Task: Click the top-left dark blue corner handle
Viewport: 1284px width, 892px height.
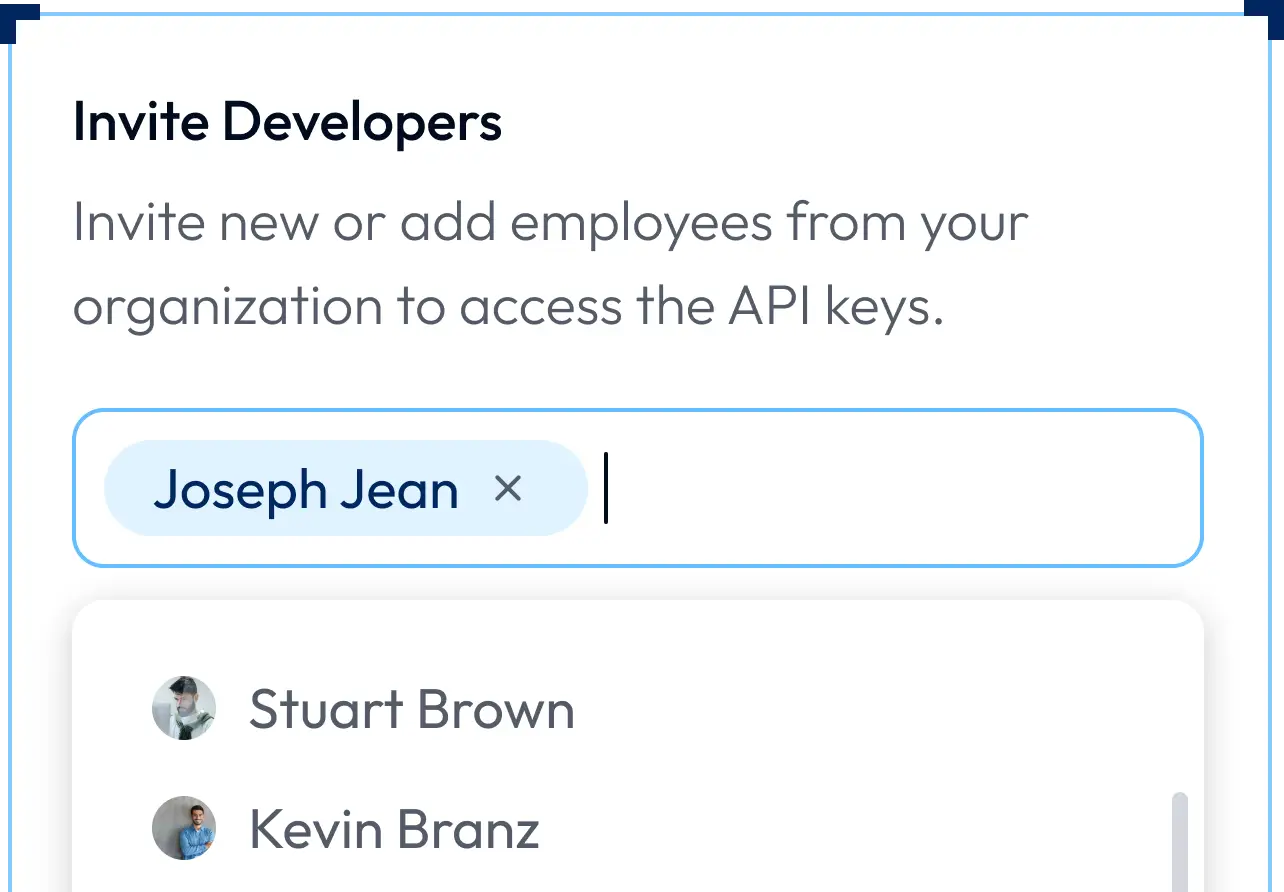Action: (17, 20)
